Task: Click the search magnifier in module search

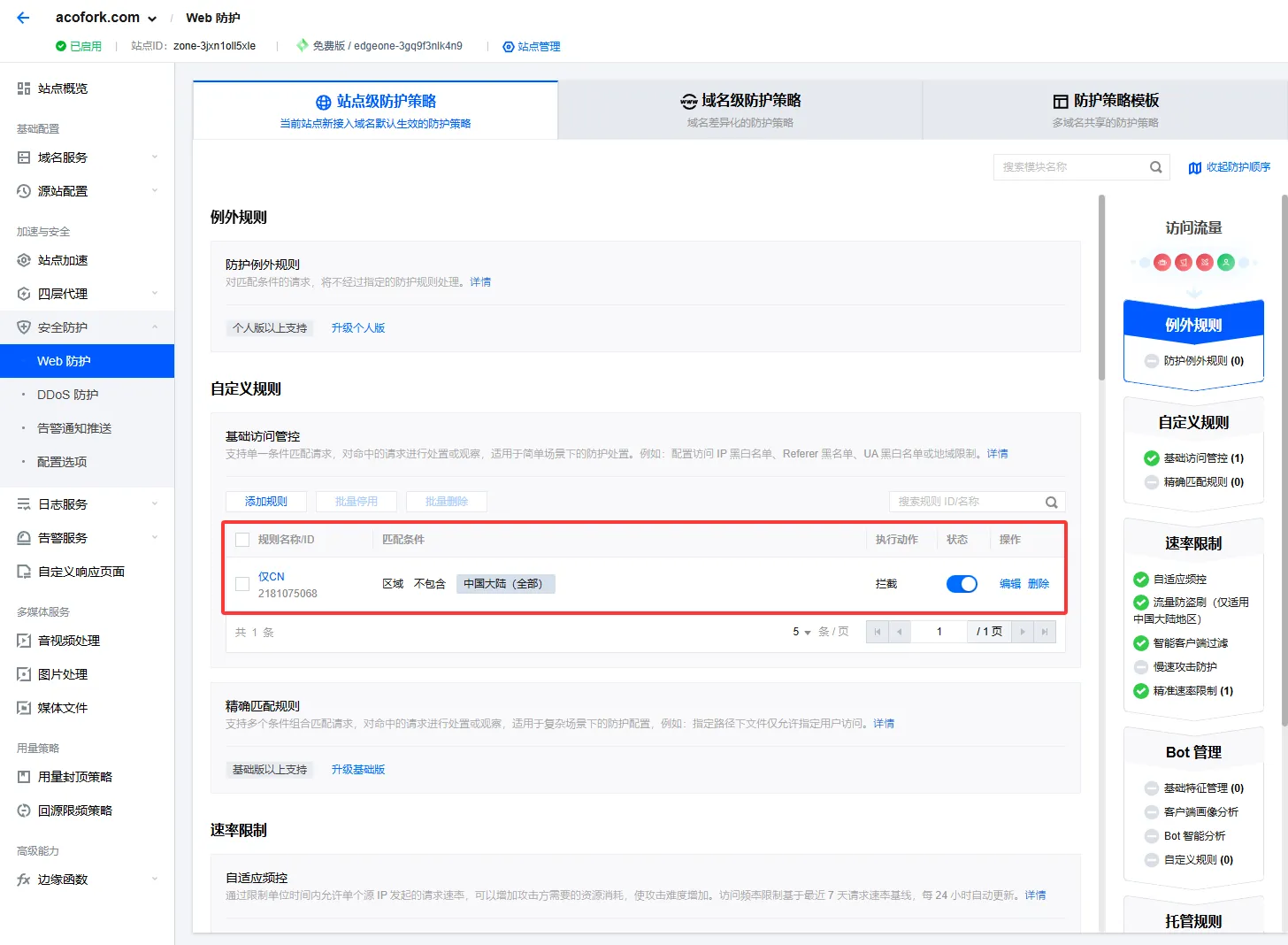Action: coord(1155,167)
